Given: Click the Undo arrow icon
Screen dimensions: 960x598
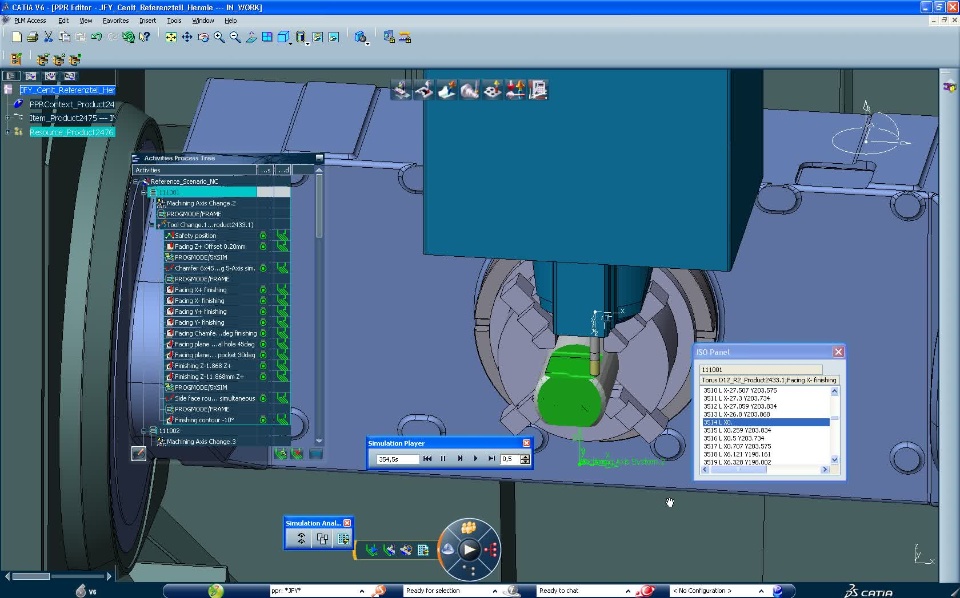Looking at the screenshot, I should coord(96,37).
